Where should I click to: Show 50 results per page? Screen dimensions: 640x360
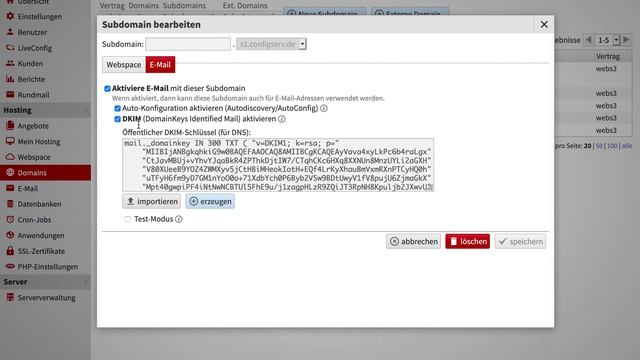coord(599,146)
